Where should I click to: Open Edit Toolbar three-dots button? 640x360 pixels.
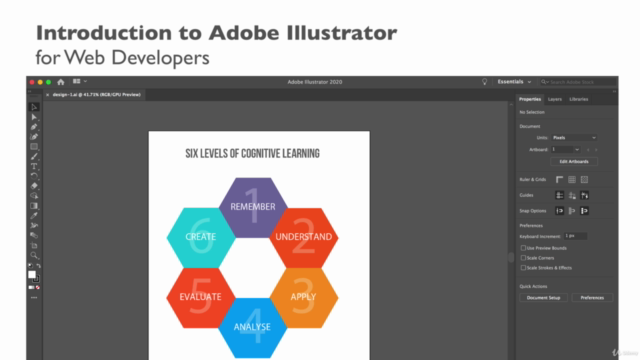pos(34,298)
